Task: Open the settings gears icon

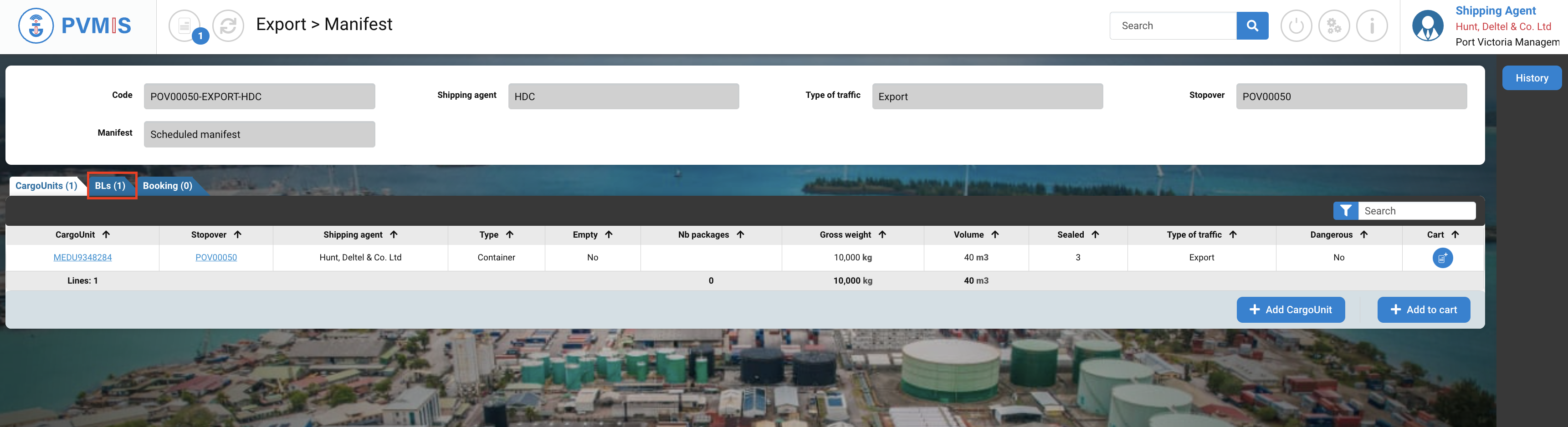Action: click(1334, 26)
